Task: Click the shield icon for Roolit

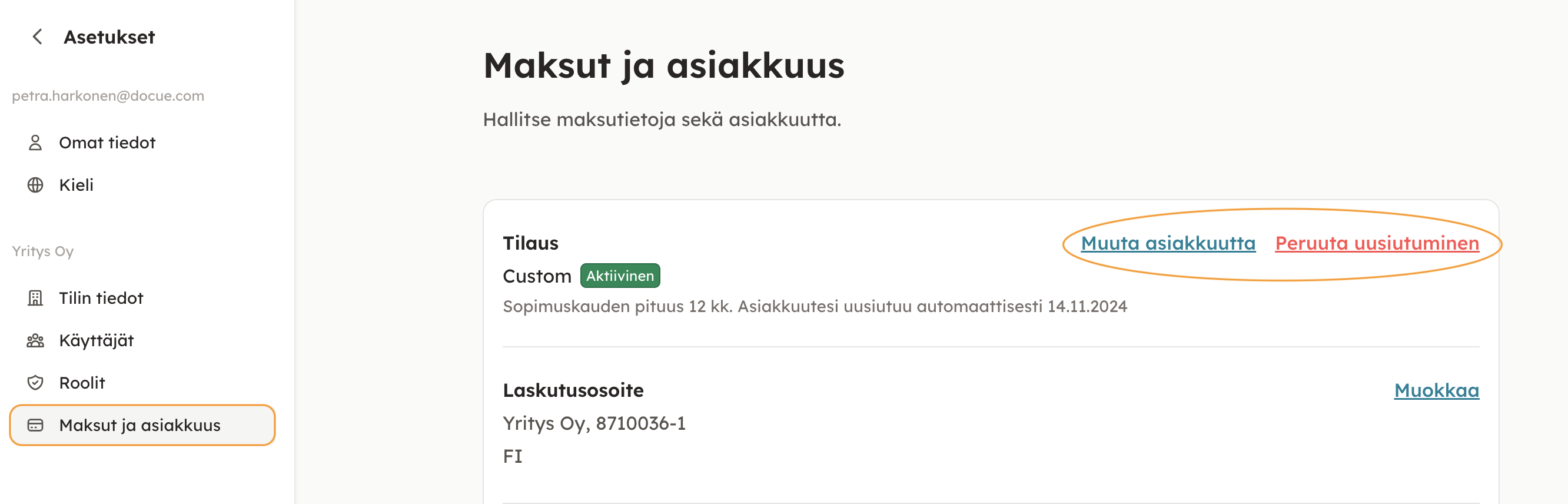Action: coord(35,383)
